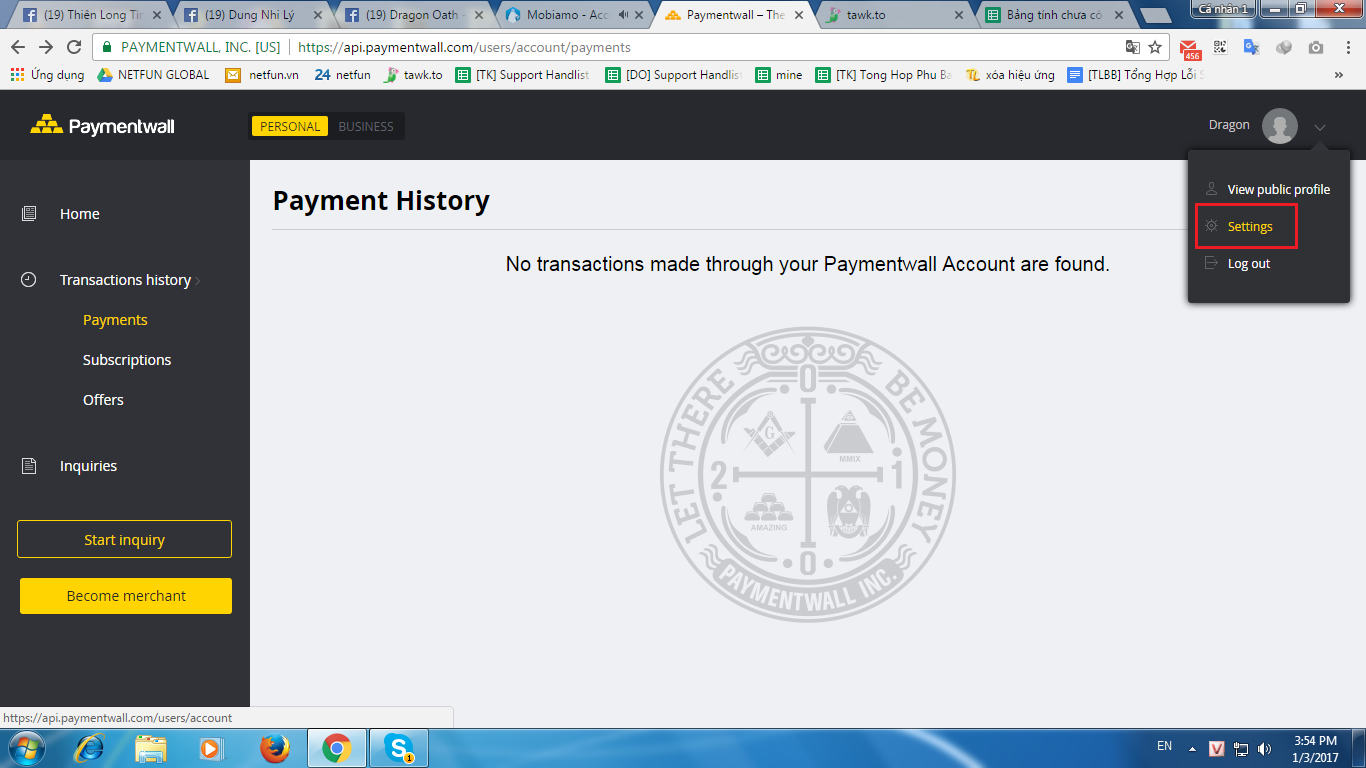Click the Inquiries document icon
The image size is (1366, 768).
(29, 466)
